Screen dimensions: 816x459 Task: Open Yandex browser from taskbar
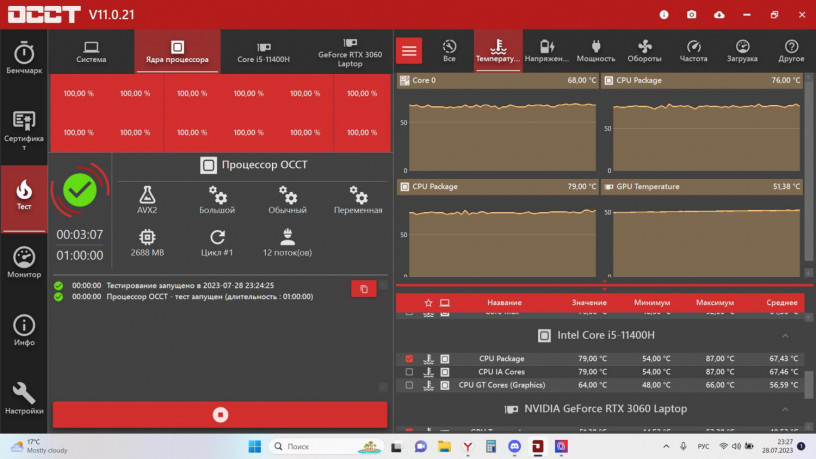[467, 447]
